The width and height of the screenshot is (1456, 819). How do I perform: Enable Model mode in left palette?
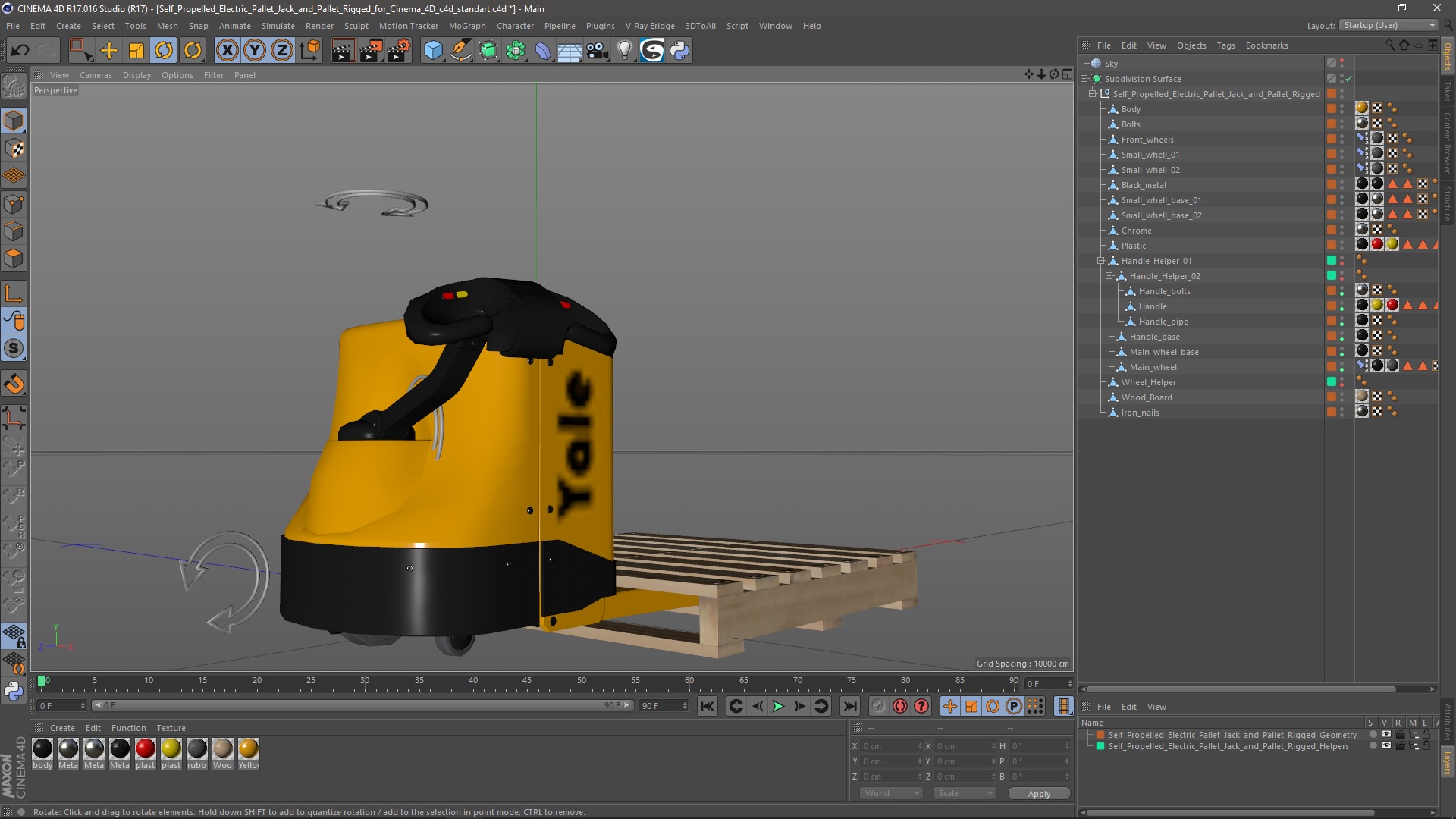(14, 121)
